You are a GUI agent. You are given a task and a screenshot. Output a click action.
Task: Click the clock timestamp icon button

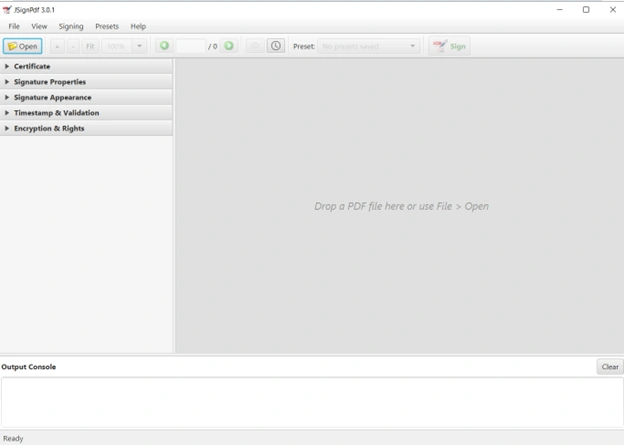[x=276, y=46]
